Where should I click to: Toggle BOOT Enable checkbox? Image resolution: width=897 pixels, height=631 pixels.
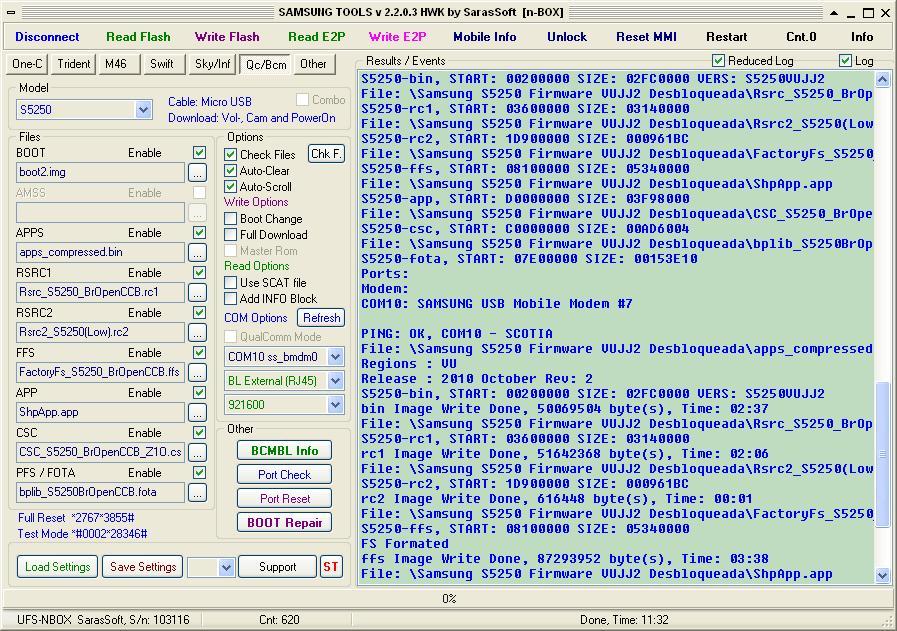pyautogui.click(x=199, y=153)
